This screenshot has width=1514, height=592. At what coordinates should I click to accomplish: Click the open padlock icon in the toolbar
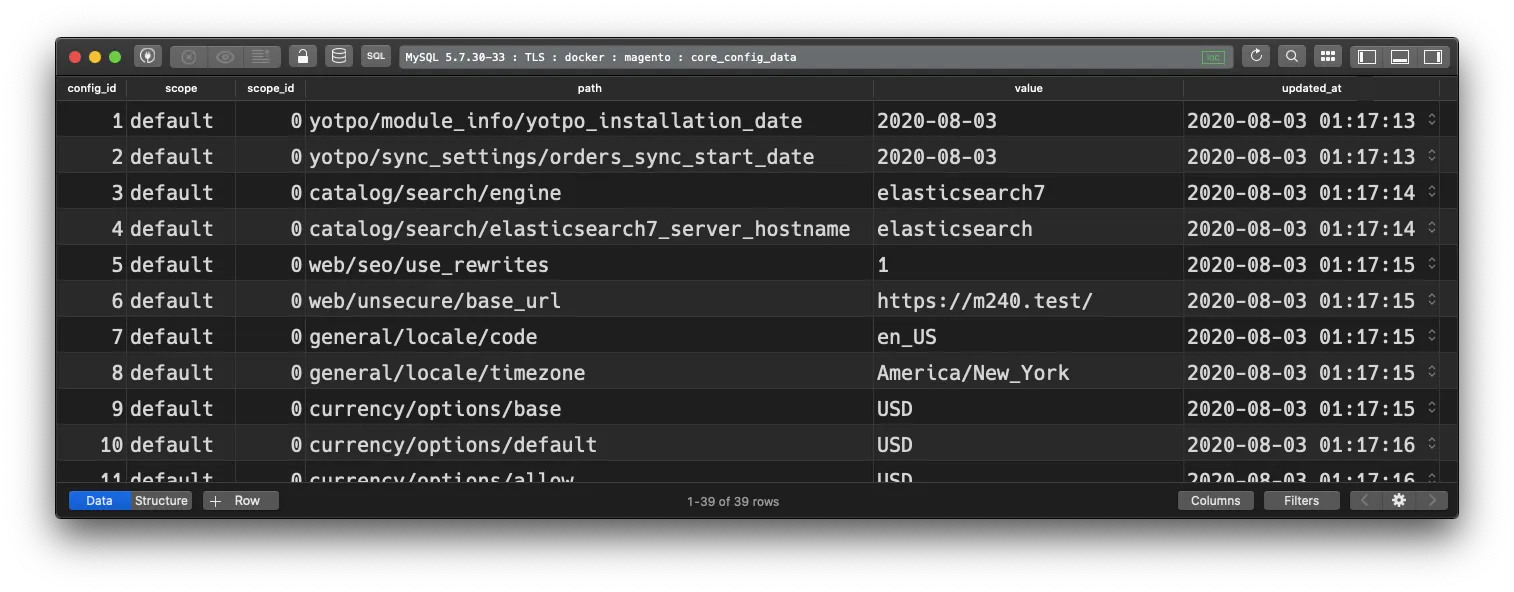302,56
